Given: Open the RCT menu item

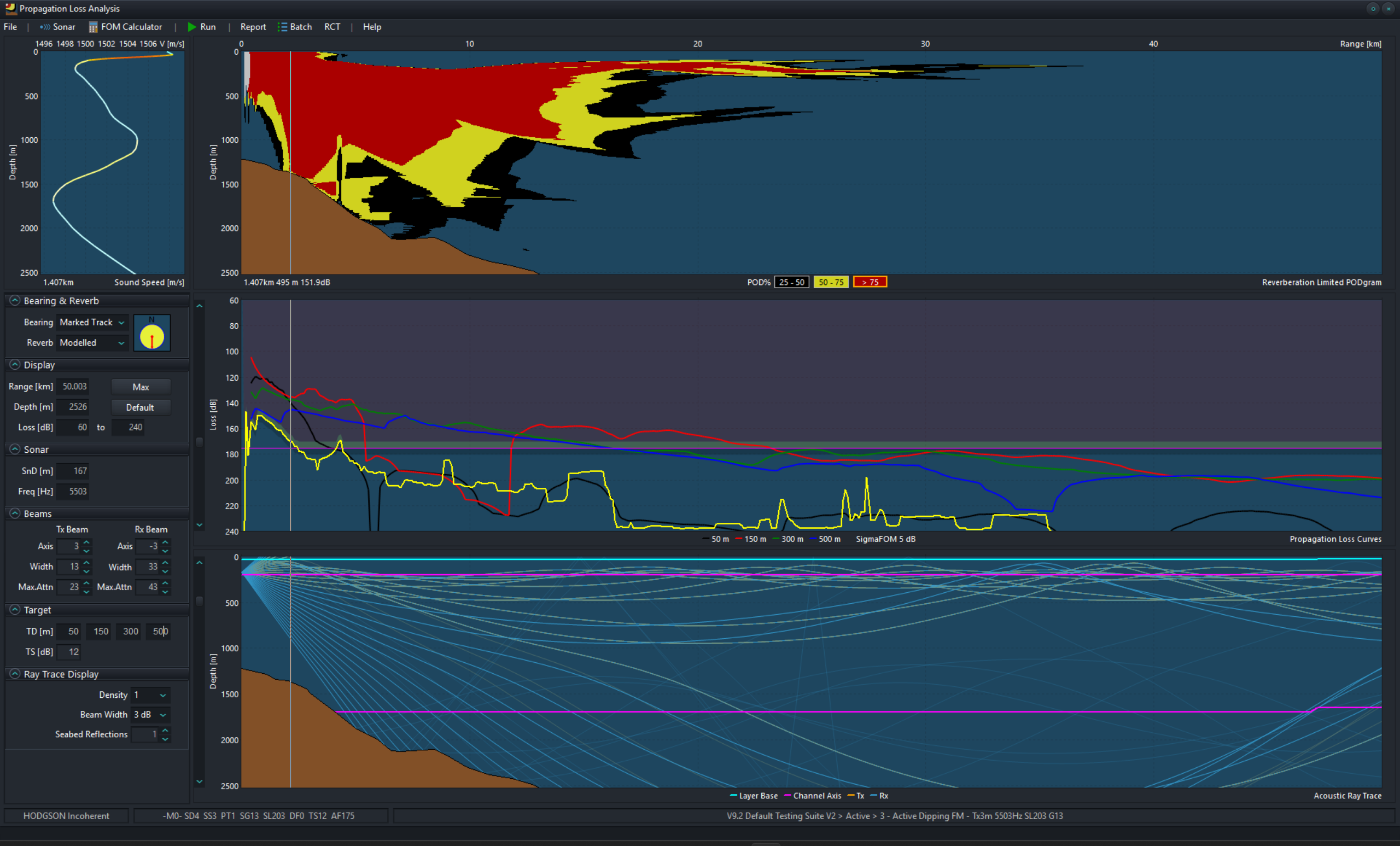Looking at the screenshot, I should pos(332,27).
